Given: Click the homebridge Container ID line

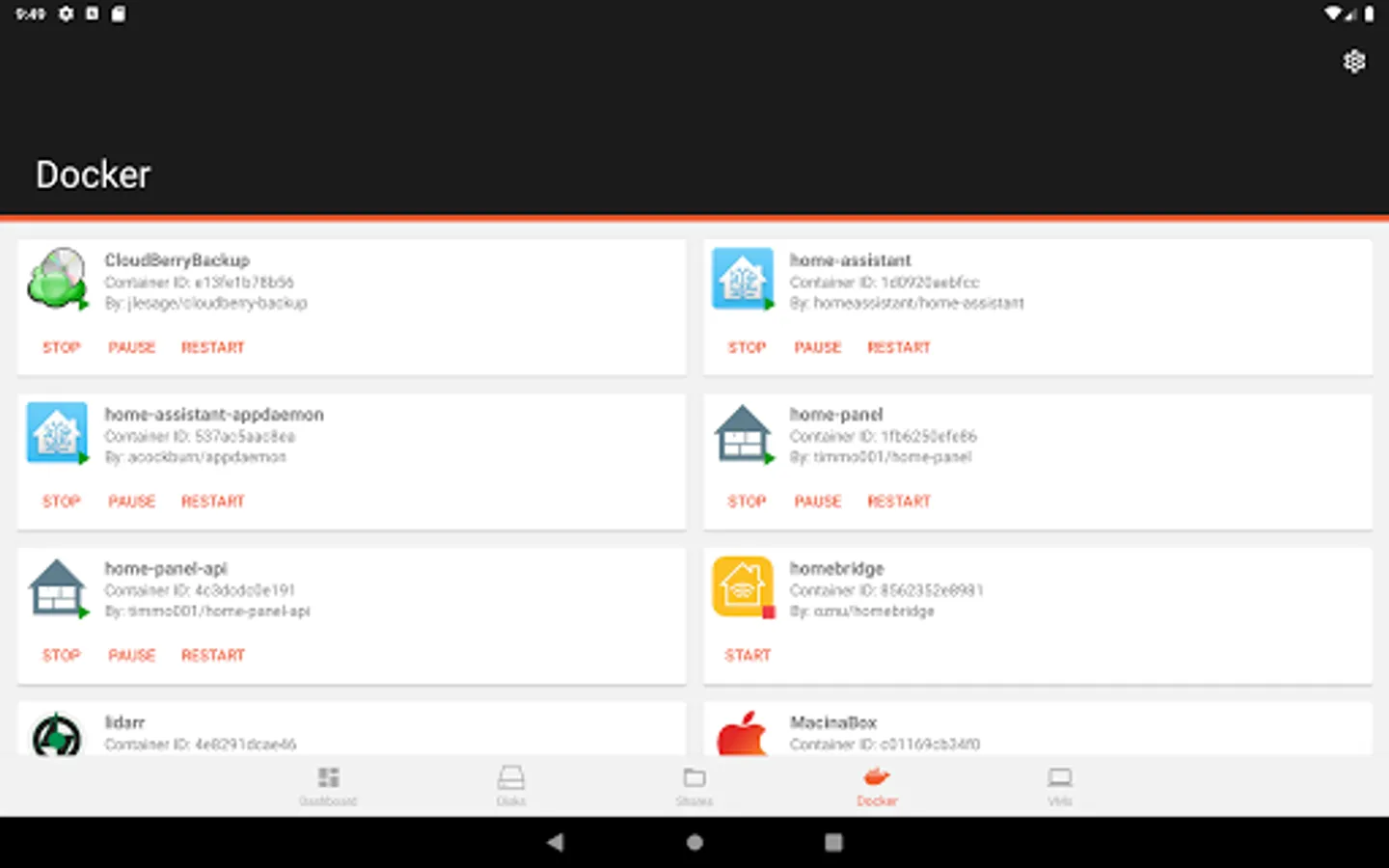Looking at the screenshot, I should (886, 590).
